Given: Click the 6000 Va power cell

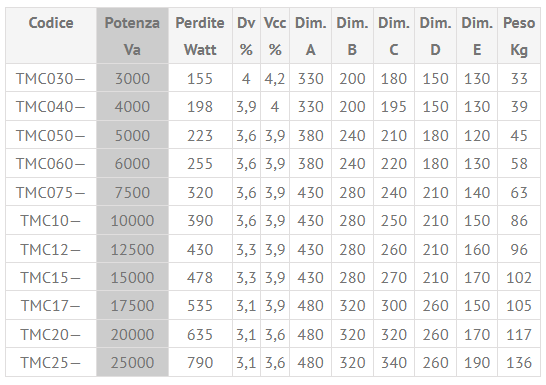Looking at the screenshot, I should pyautogui.click(x=132, y=164).
